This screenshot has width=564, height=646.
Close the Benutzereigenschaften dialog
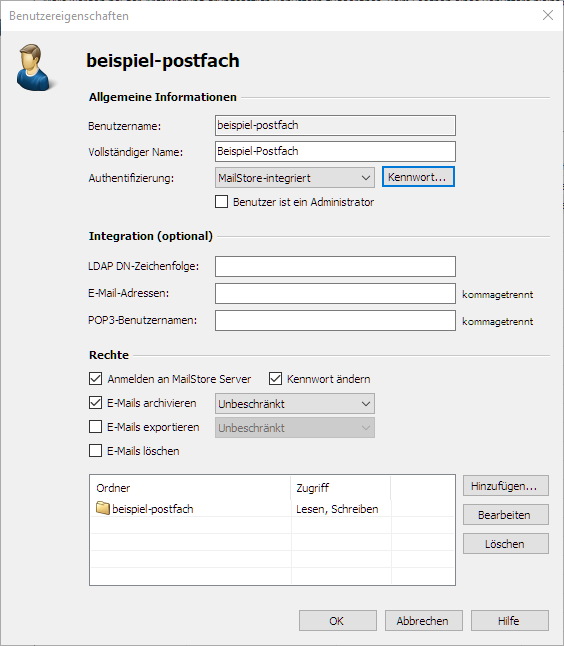pyautogui.click(x=548, y=15)
